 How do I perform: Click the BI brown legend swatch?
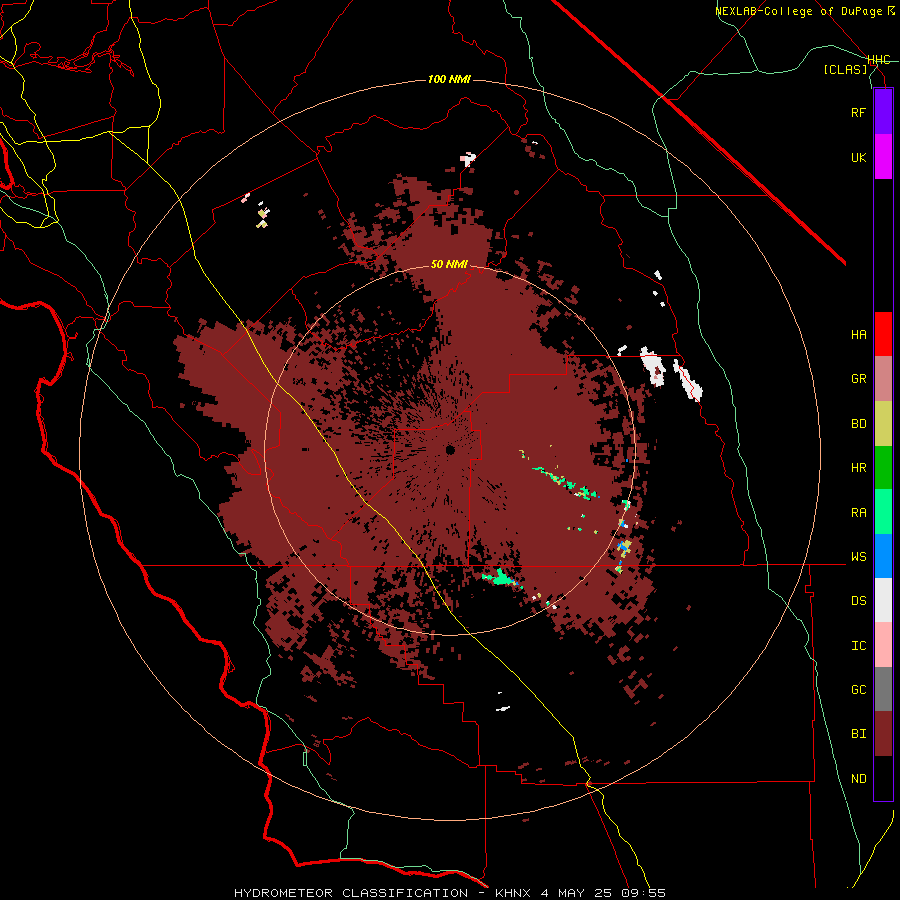883,734
